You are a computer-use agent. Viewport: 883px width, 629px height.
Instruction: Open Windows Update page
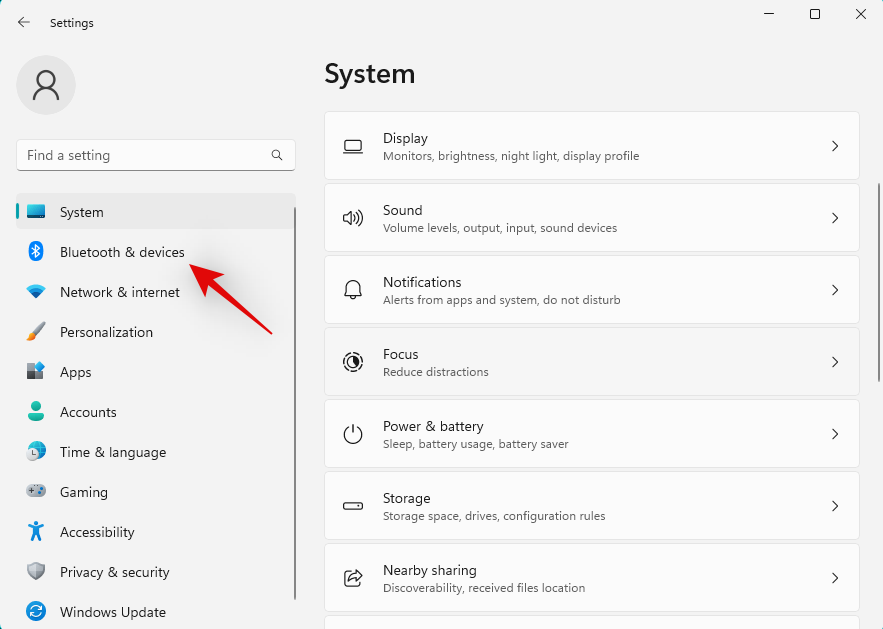(x=155, y=612)
